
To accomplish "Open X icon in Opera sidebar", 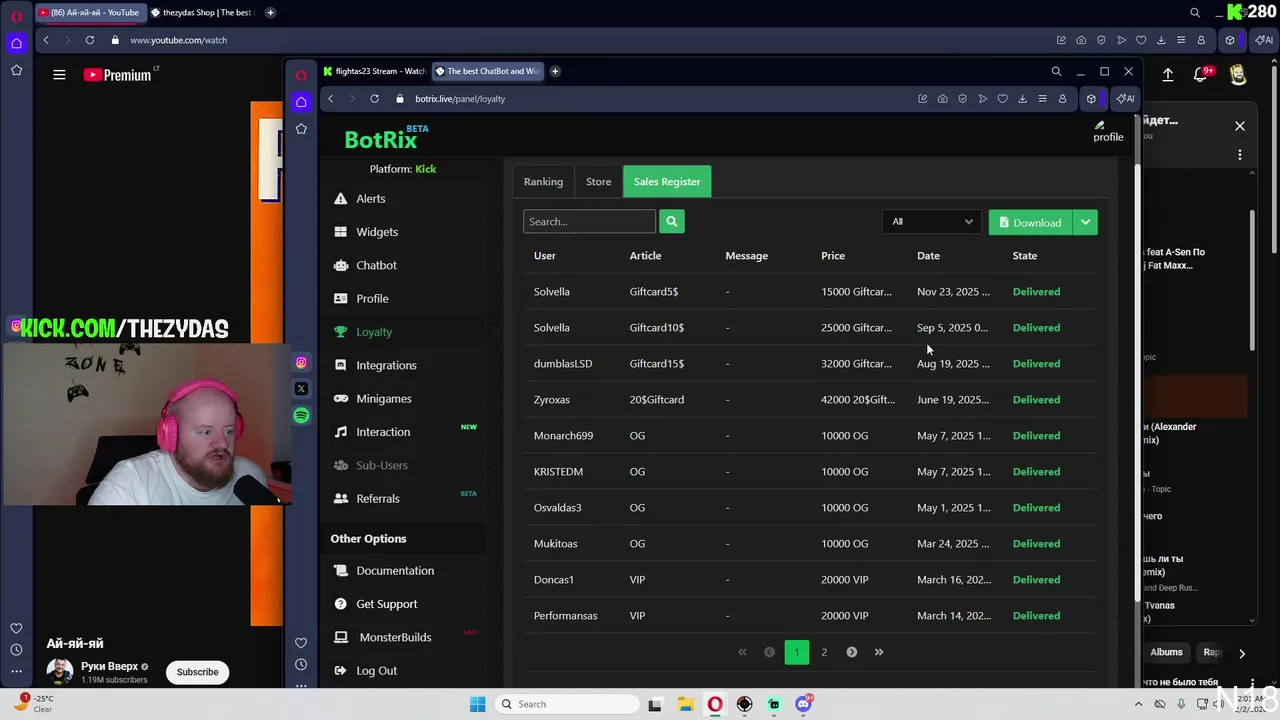I will (x=301, y=388).
